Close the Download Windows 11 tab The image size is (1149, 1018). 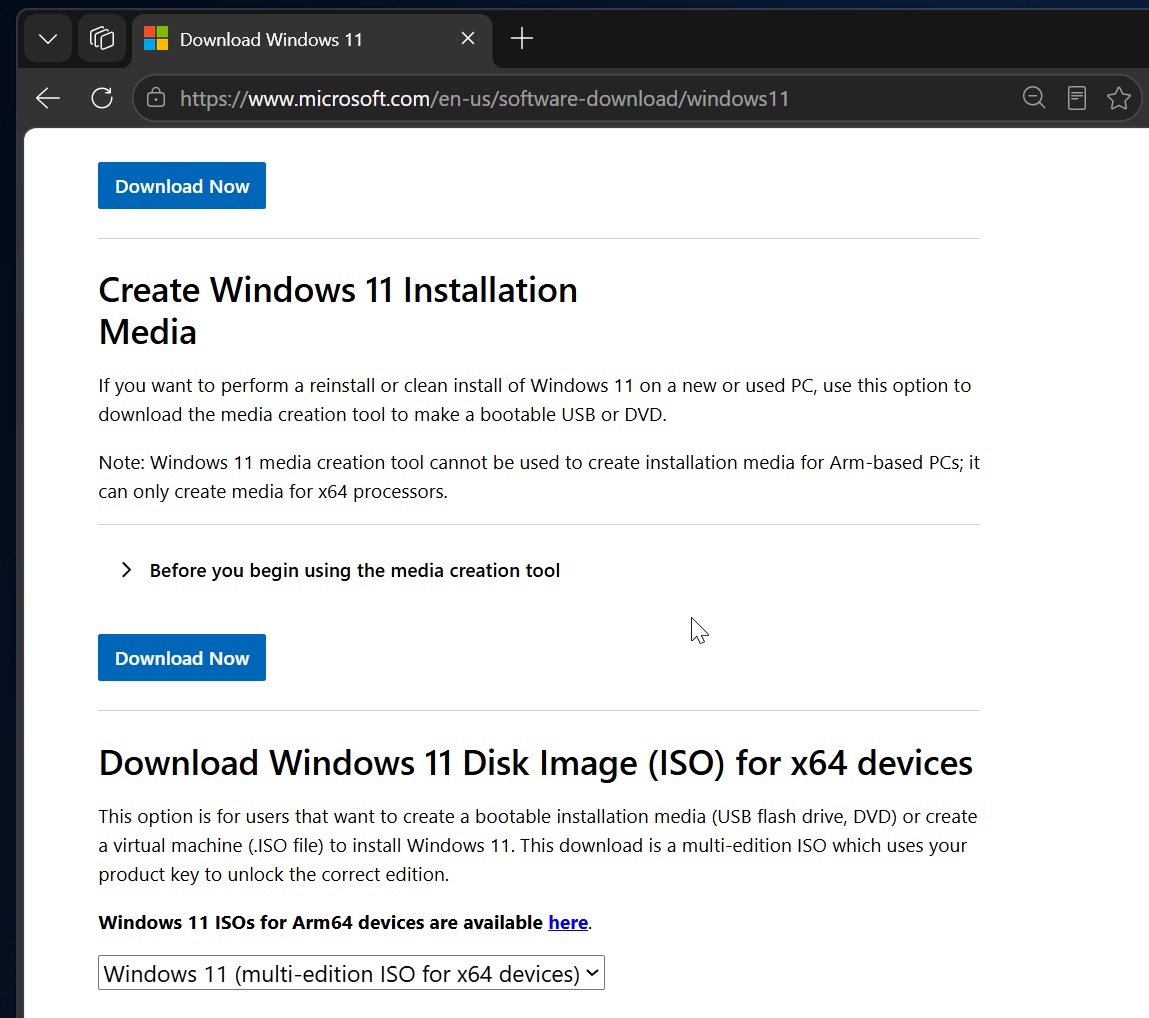468,38
